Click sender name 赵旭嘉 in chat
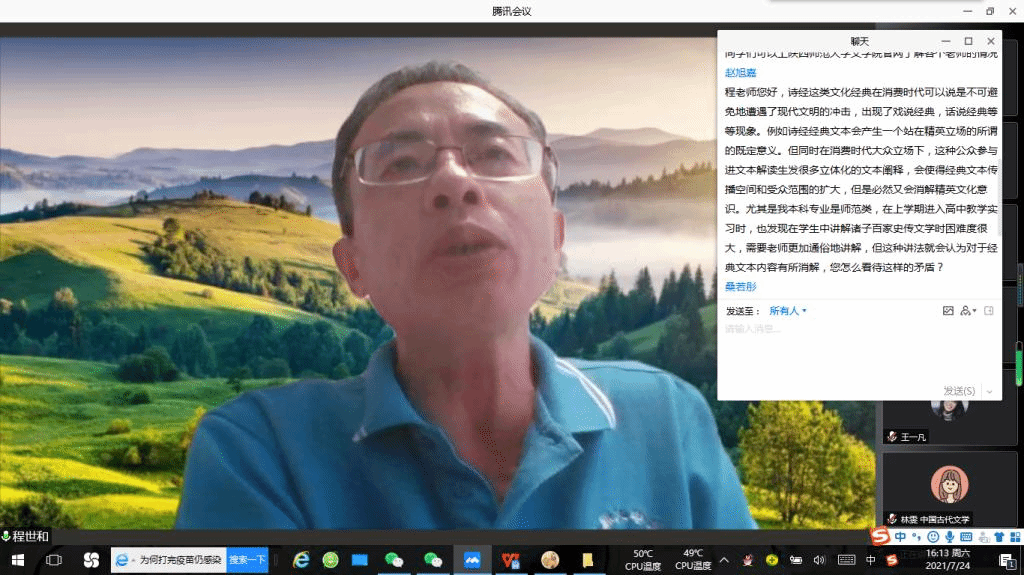 click(740, 73)
